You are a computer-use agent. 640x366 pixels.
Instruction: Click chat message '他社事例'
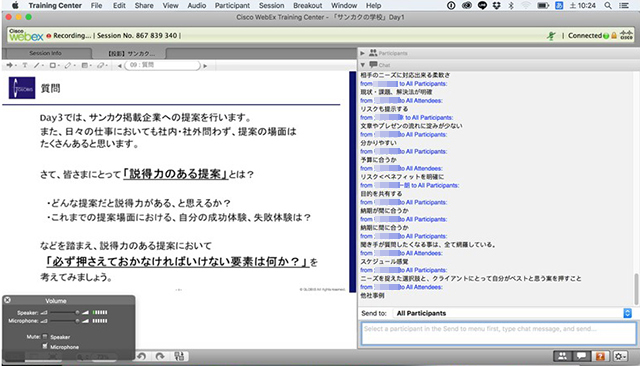click(372, 295)
